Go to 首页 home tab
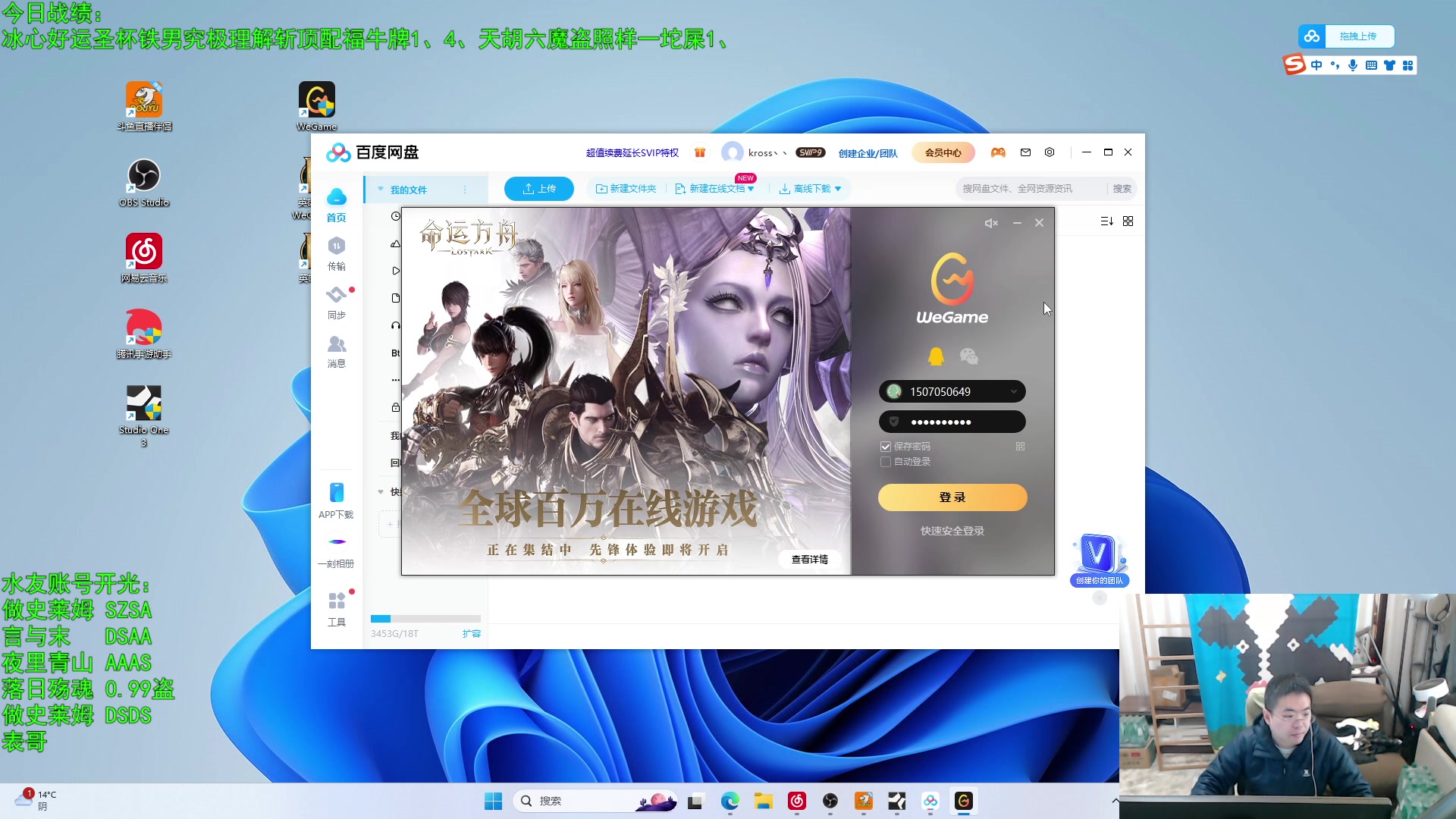 point(336,205)
